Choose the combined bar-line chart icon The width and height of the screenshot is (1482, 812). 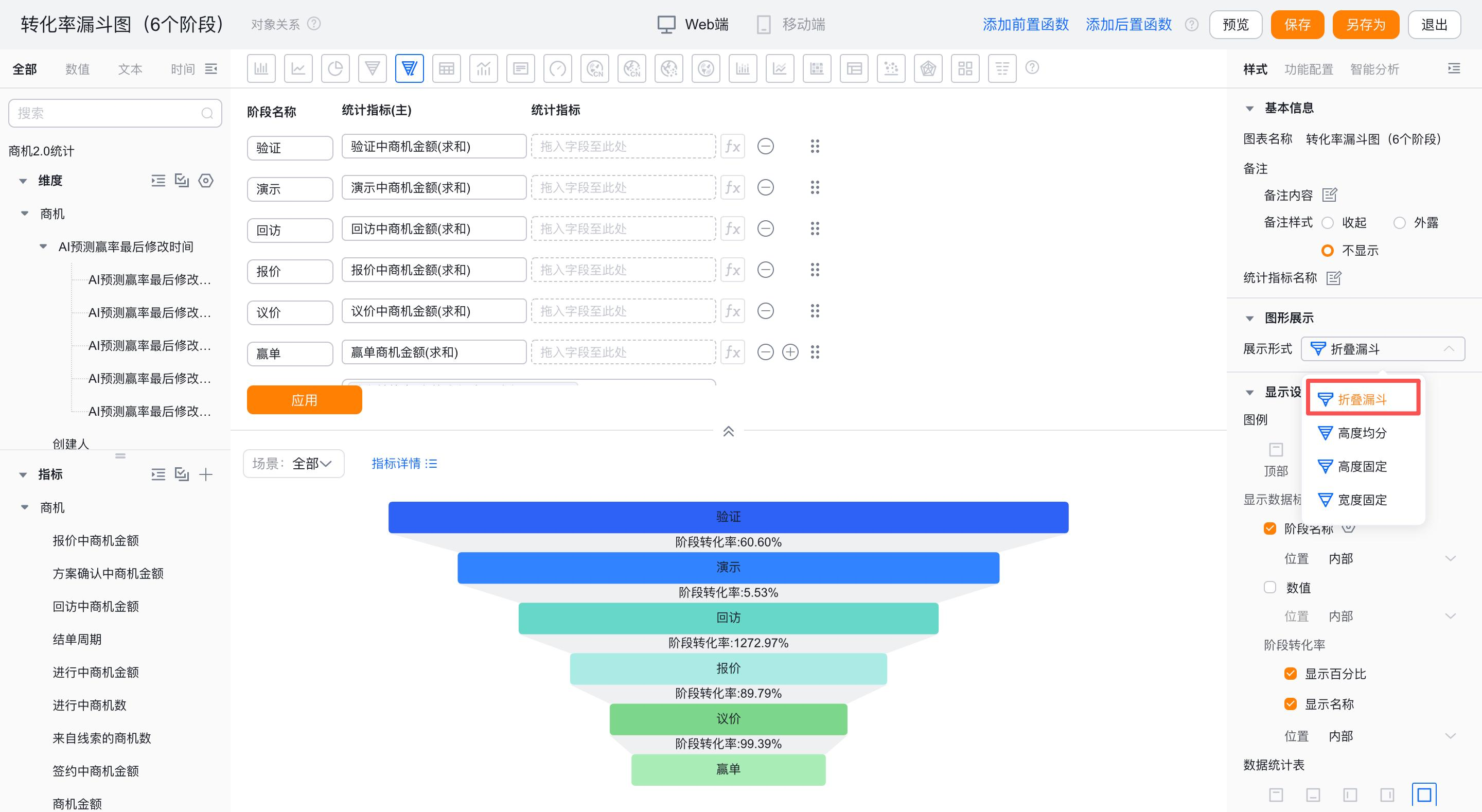click(x=483, y=68)
